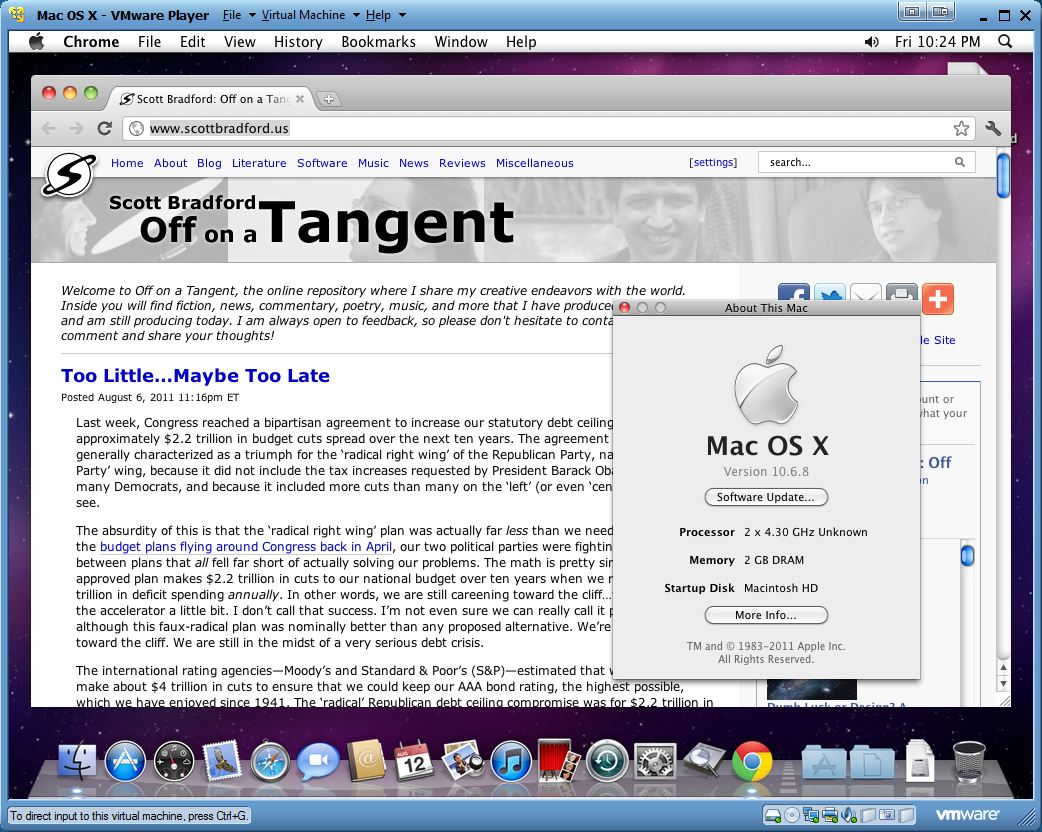Screen dimensions: 1042x832
Task: Reload the page in Chrome
Action: pos(104,128)
